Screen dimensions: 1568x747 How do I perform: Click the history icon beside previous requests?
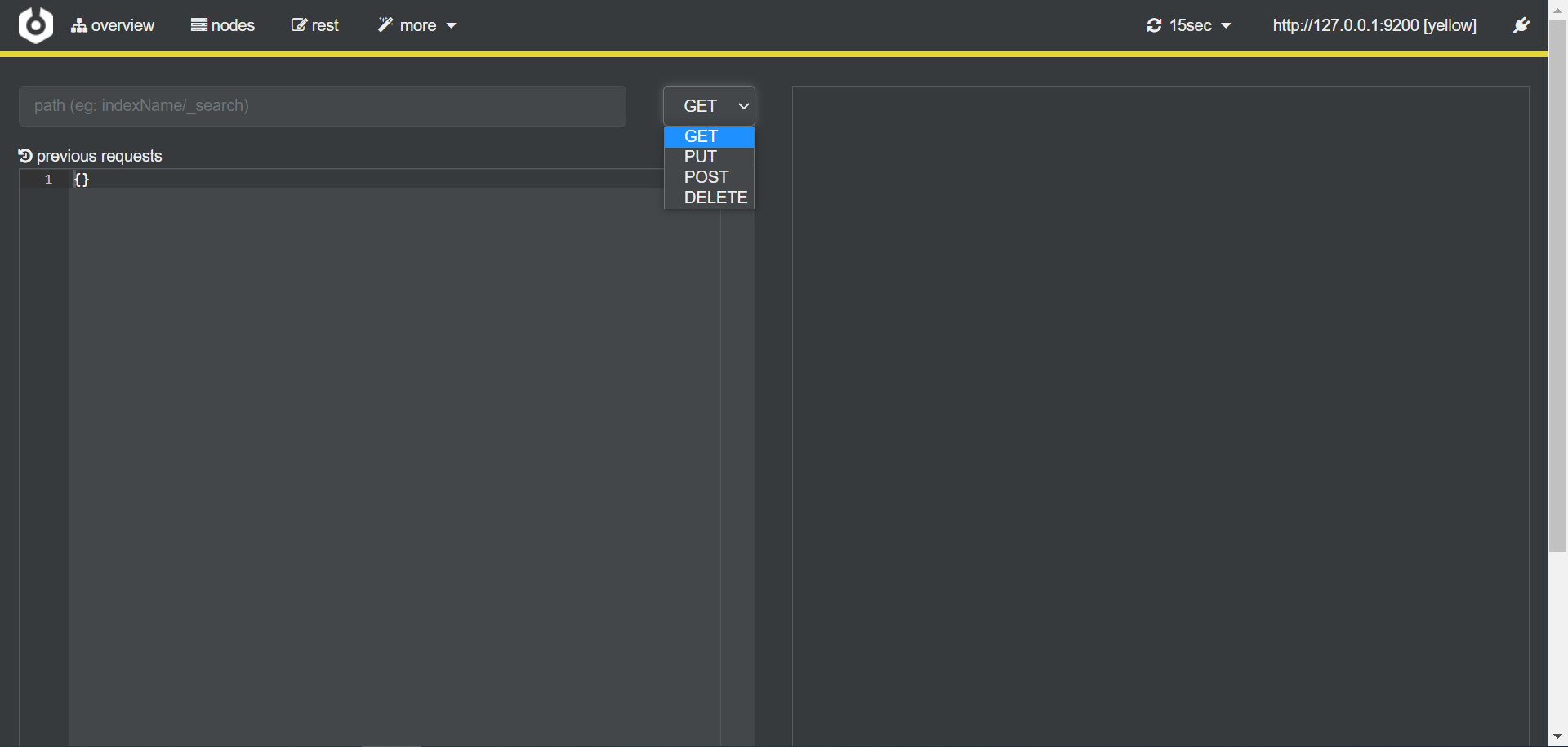click(25, 156)
